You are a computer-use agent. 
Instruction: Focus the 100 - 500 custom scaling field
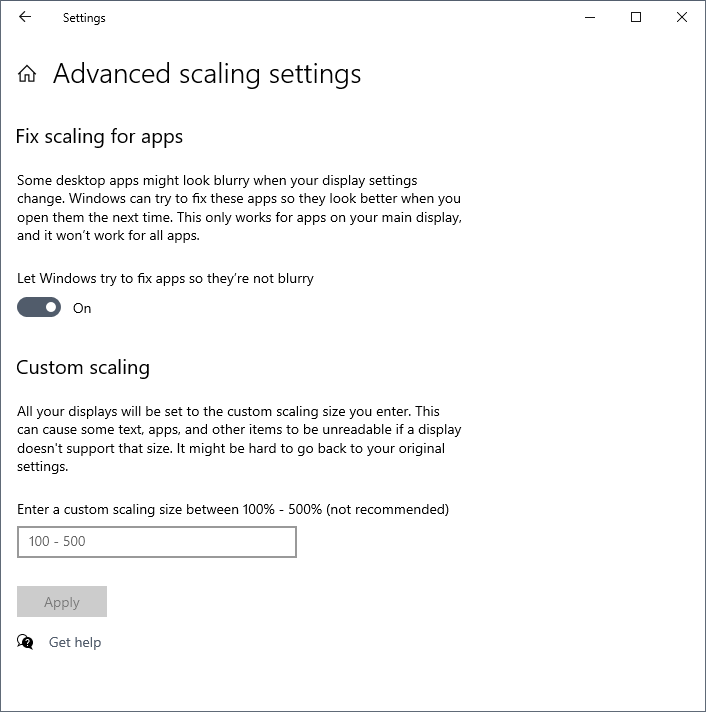tap(157, 542)
